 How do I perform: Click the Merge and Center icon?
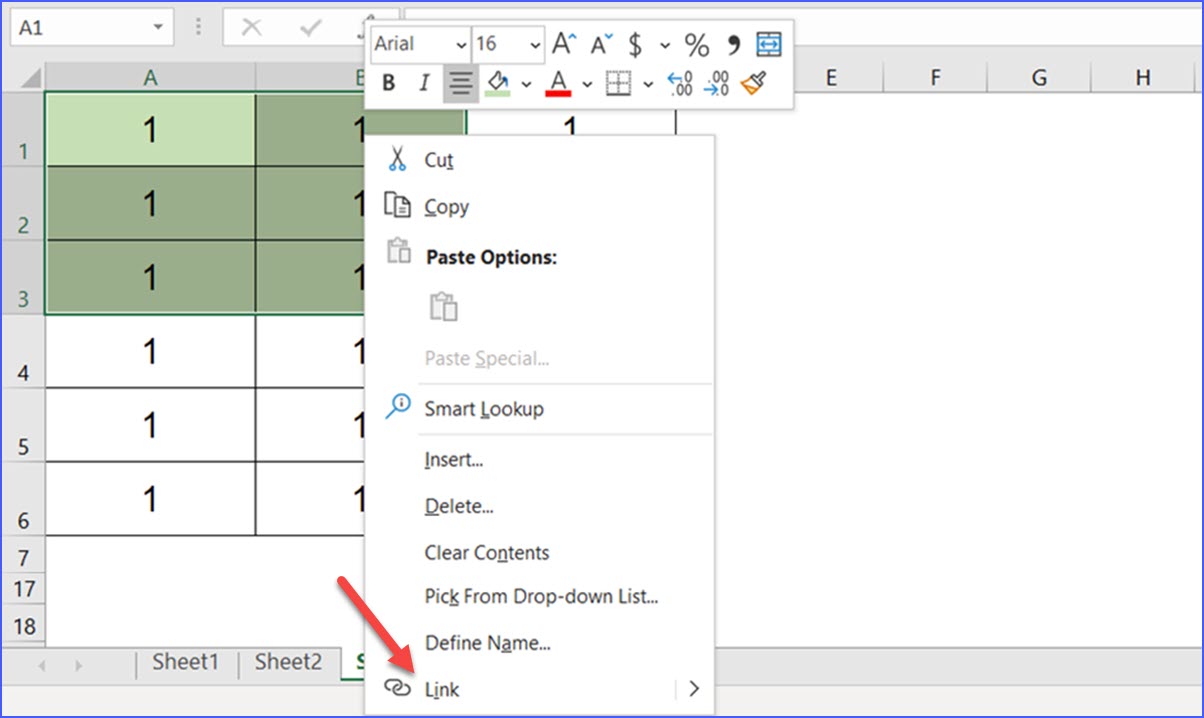pyautogui.click(x=768, y=44)
